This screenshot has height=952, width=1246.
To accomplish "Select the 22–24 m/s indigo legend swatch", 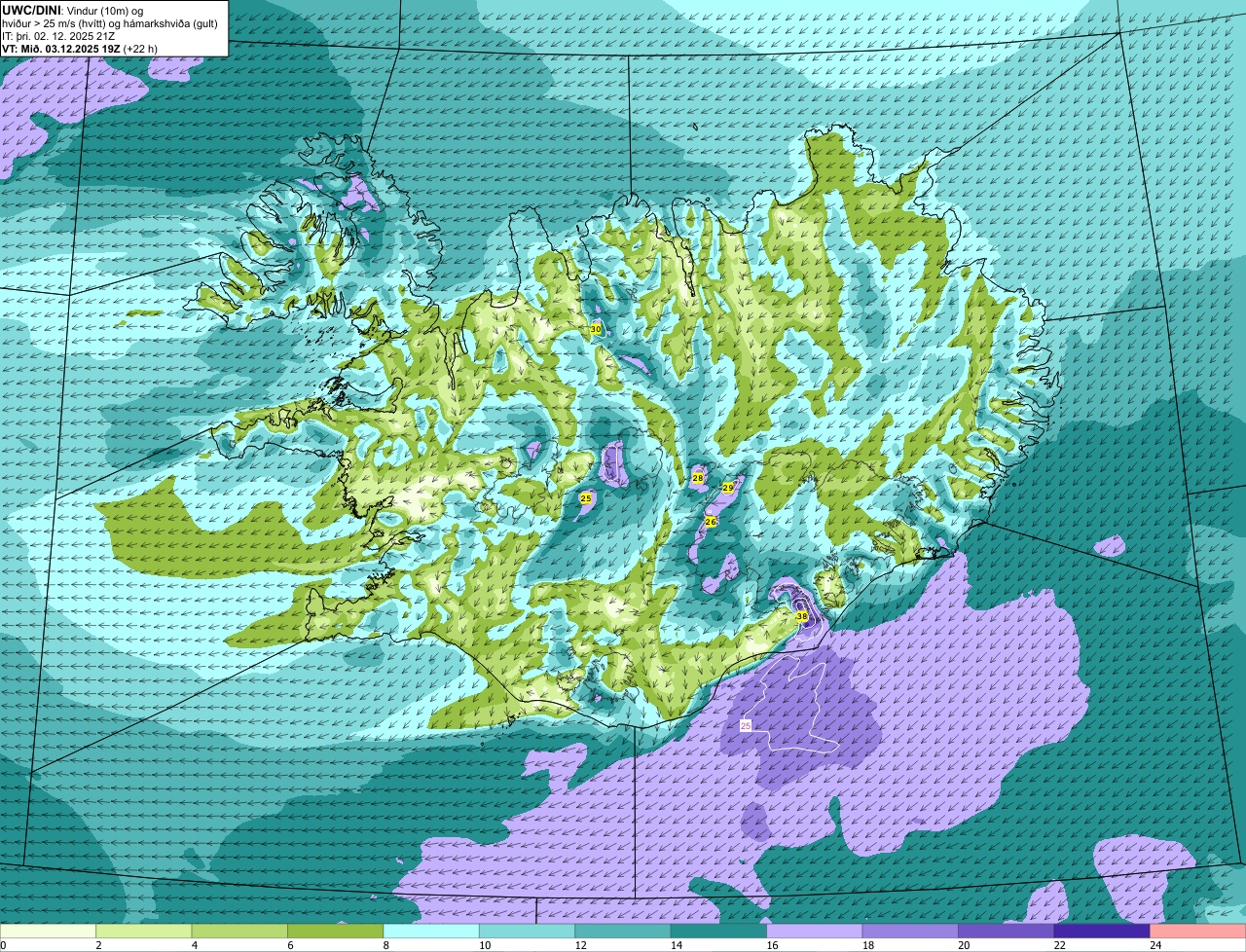I will click(1103, 931).
